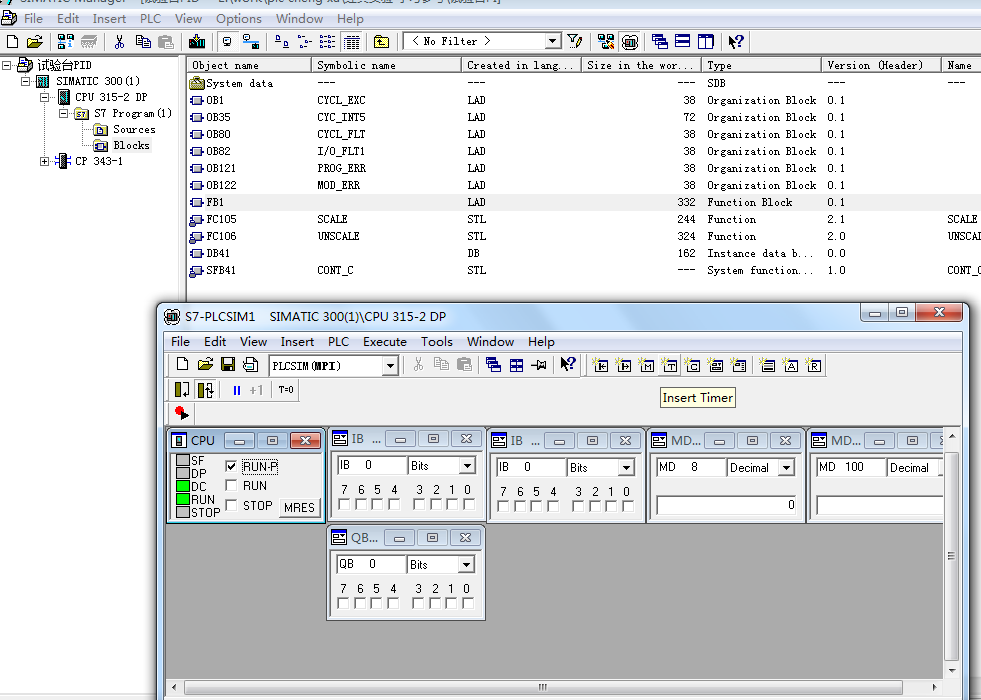Click the PLCSIM horizontal scrollbar thumb
Screen dimensions: 981x700
543,687
